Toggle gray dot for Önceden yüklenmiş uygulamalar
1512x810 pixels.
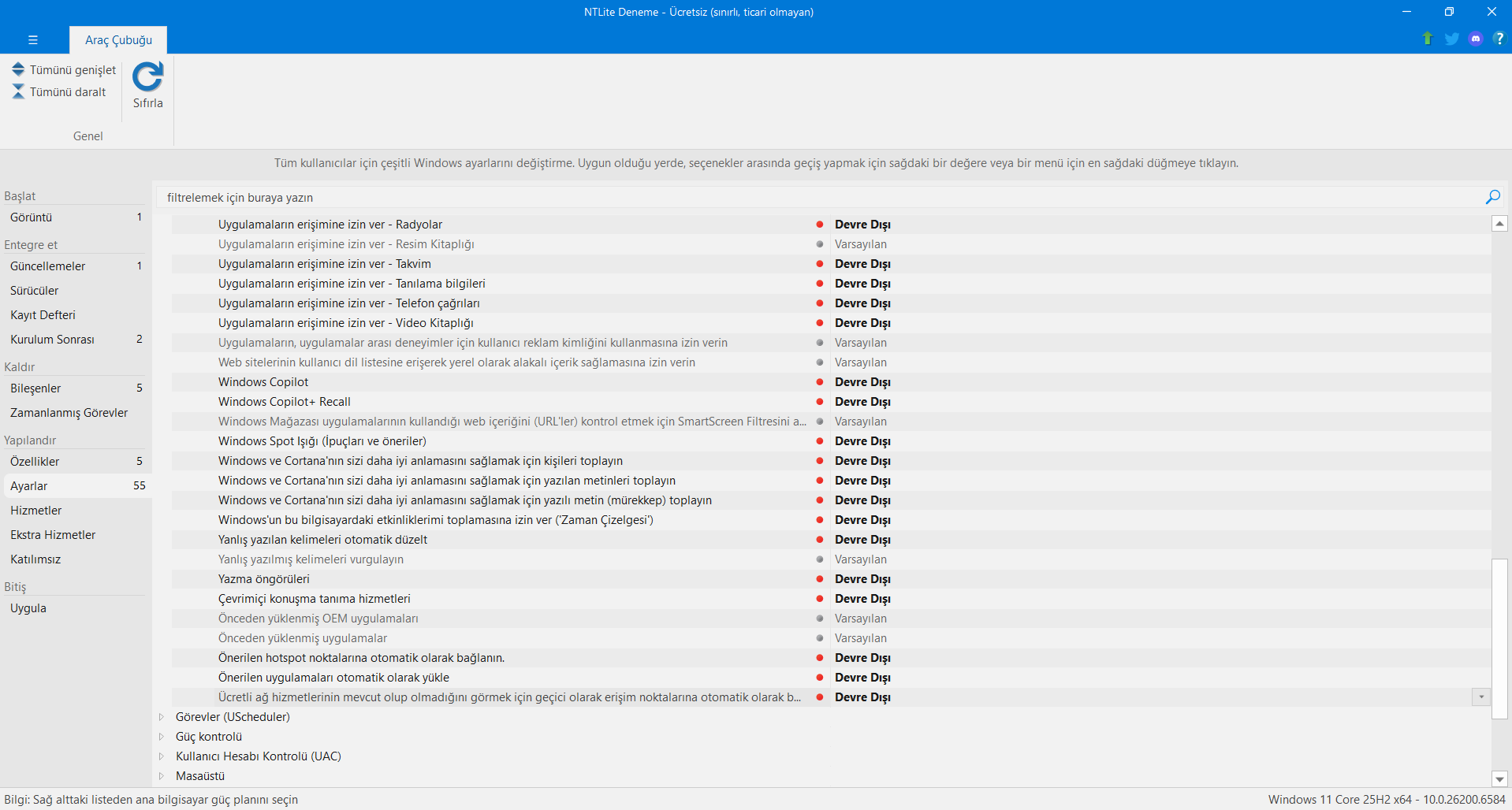820,638
